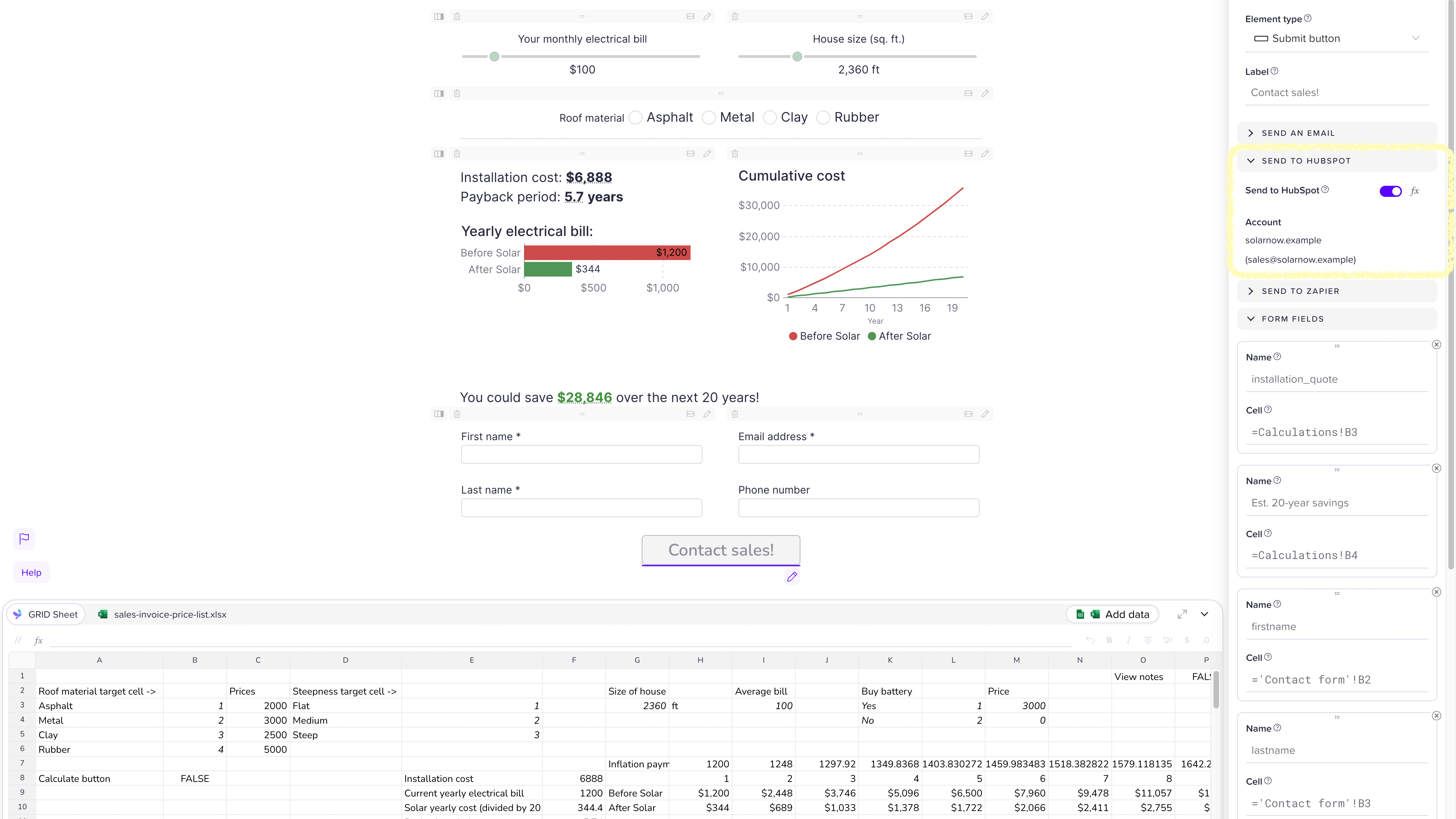Select the Asphalt roof material option

click(x=636, y=117)
